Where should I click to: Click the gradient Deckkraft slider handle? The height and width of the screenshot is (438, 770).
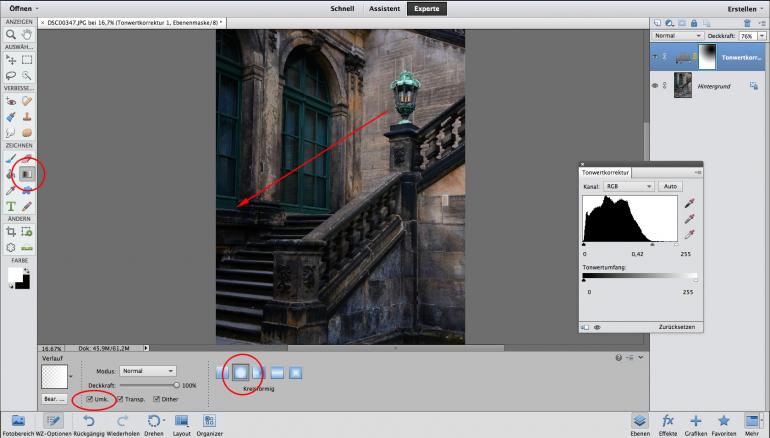pyautogui.click(x=176, y=385)
